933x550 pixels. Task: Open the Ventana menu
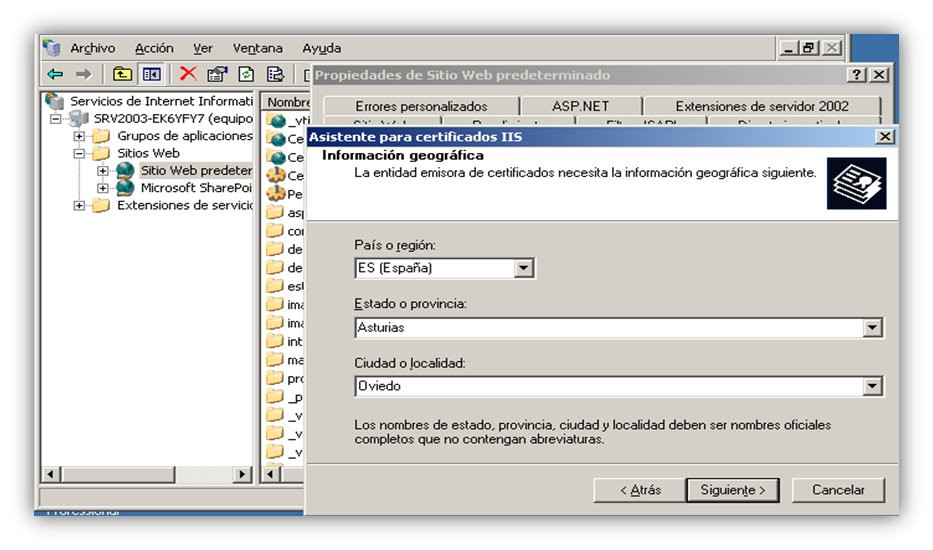(x=257, y=48)
